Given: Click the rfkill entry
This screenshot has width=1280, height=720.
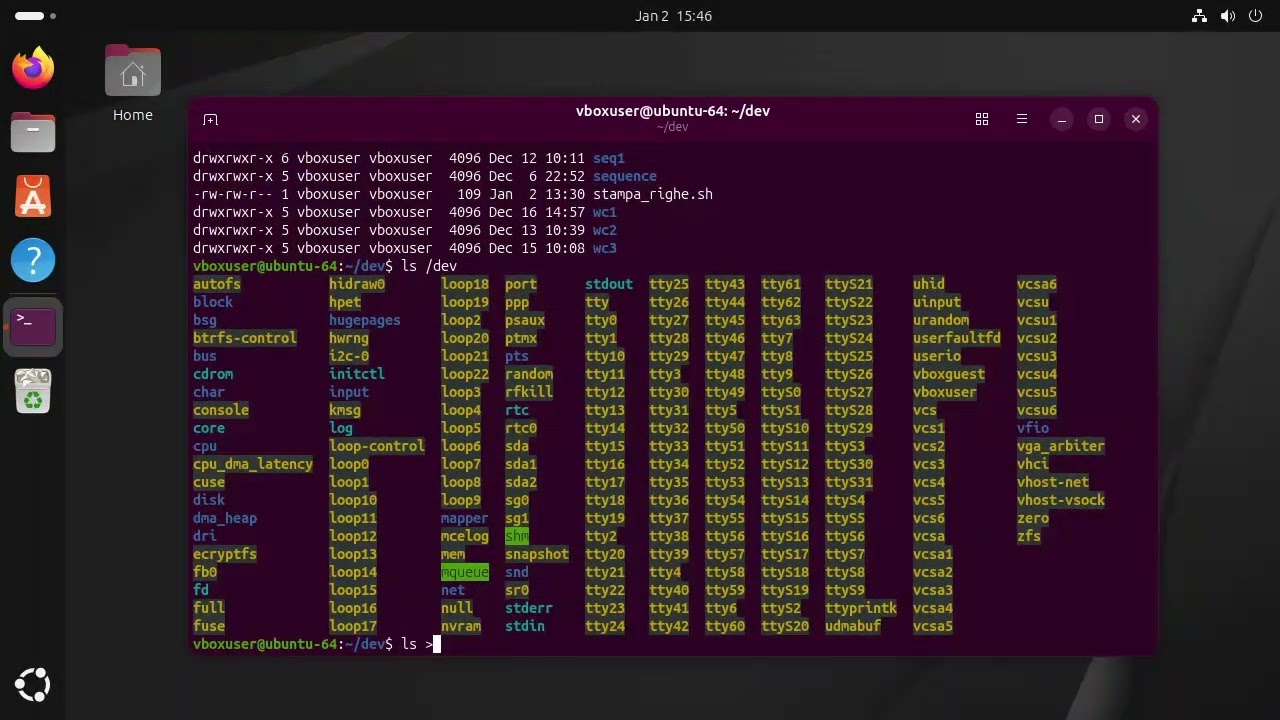Looking at the screenshot, I should 529,392.
